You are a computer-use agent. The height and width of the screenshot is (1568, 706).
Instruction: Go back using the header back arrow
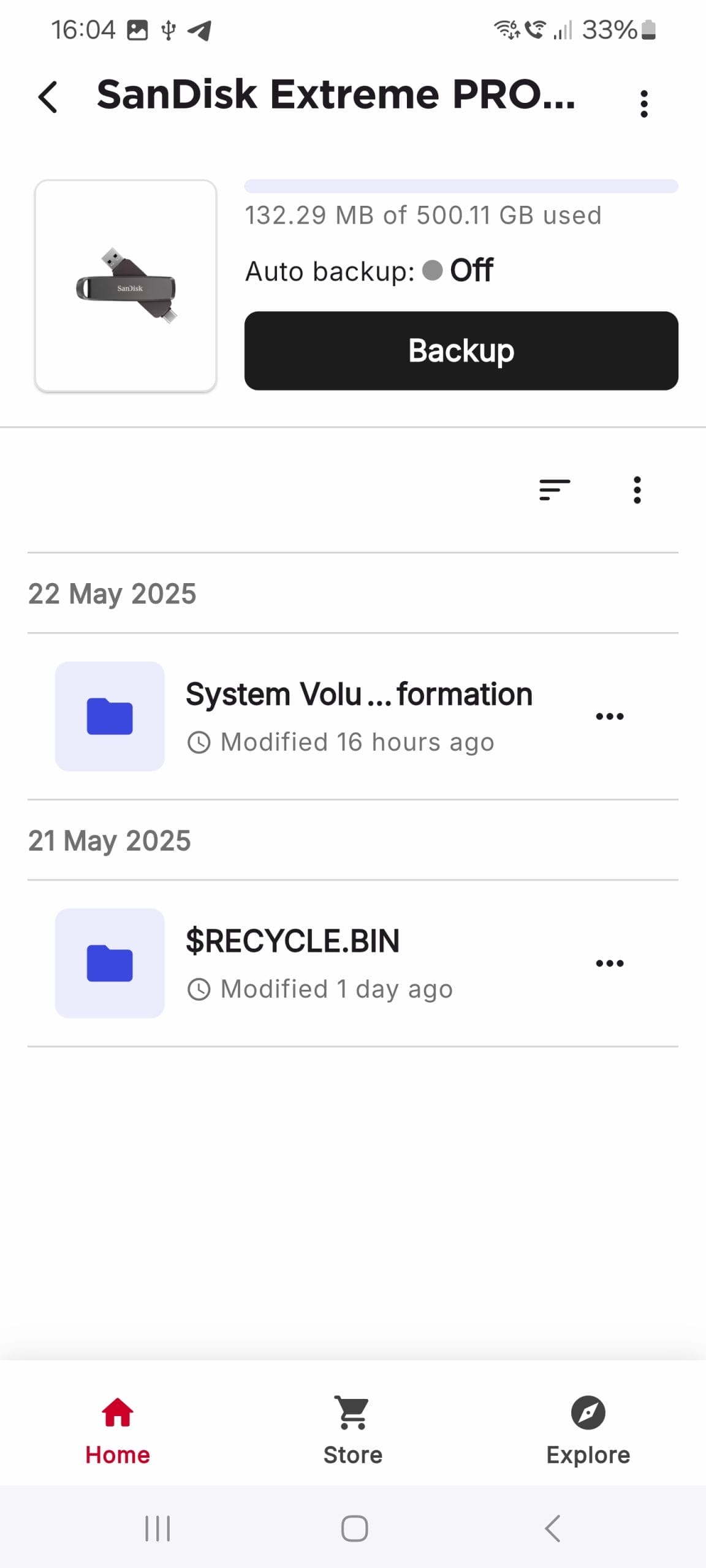(48, 97)
